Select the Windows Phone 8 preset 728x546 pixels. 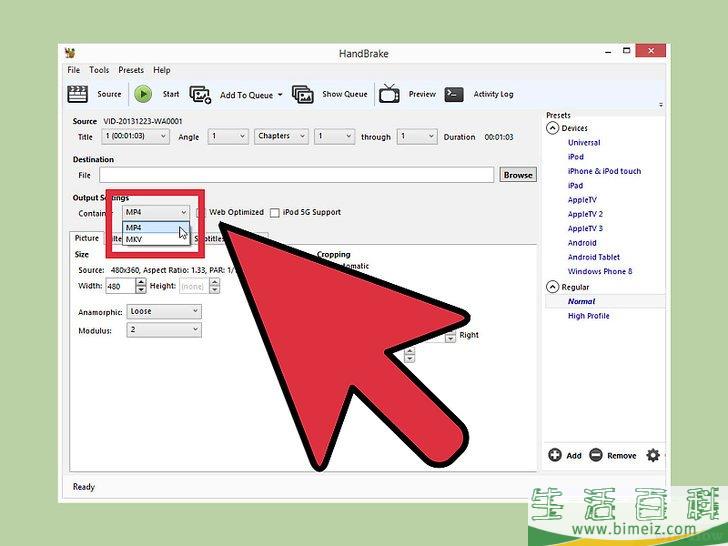coord(600,272)
